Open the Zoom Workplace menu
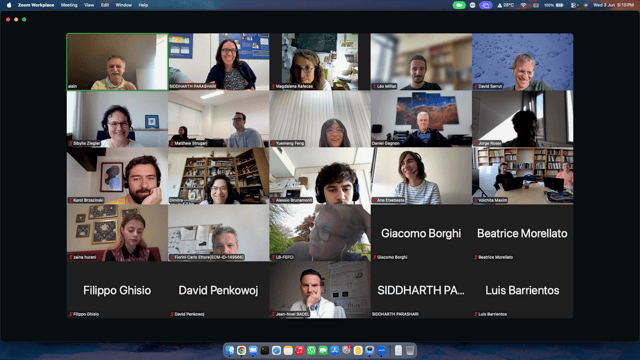The width and height of the screenshot is (640, 360). pos(36,5)
